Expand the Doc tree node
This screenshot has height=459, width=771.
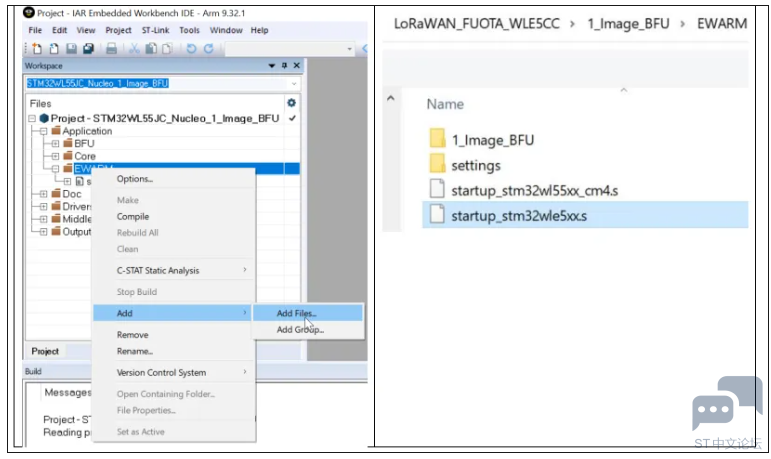tap(44, 194)
